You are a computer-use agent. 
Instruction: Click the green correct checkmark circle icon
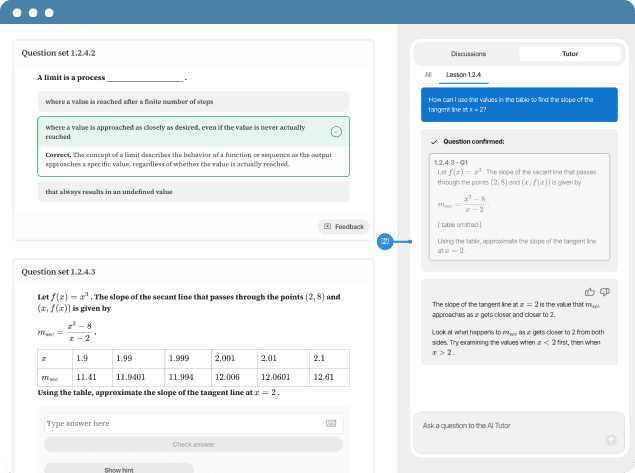tap(336, 132)
